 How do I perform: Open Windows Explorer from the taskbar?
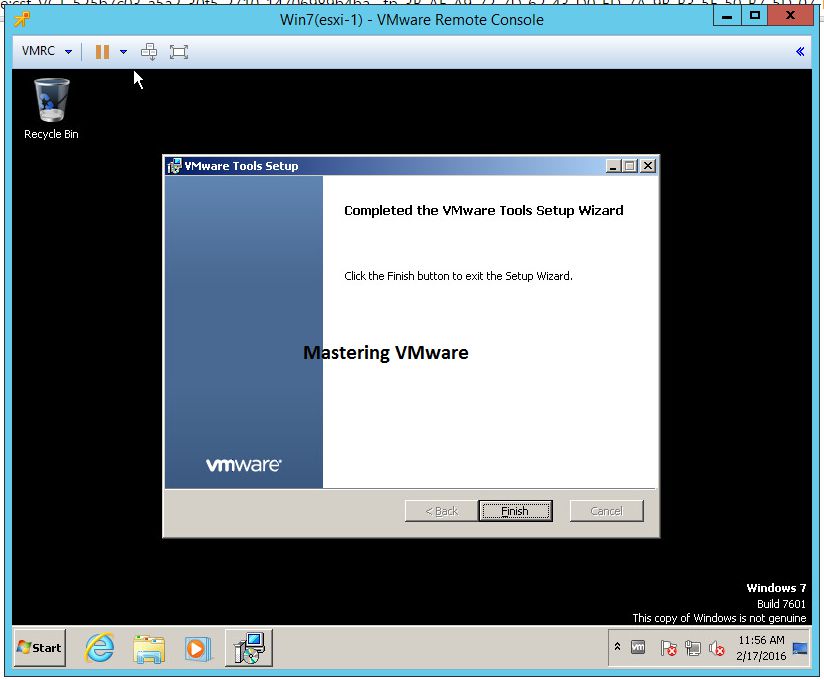pos(149,649)
